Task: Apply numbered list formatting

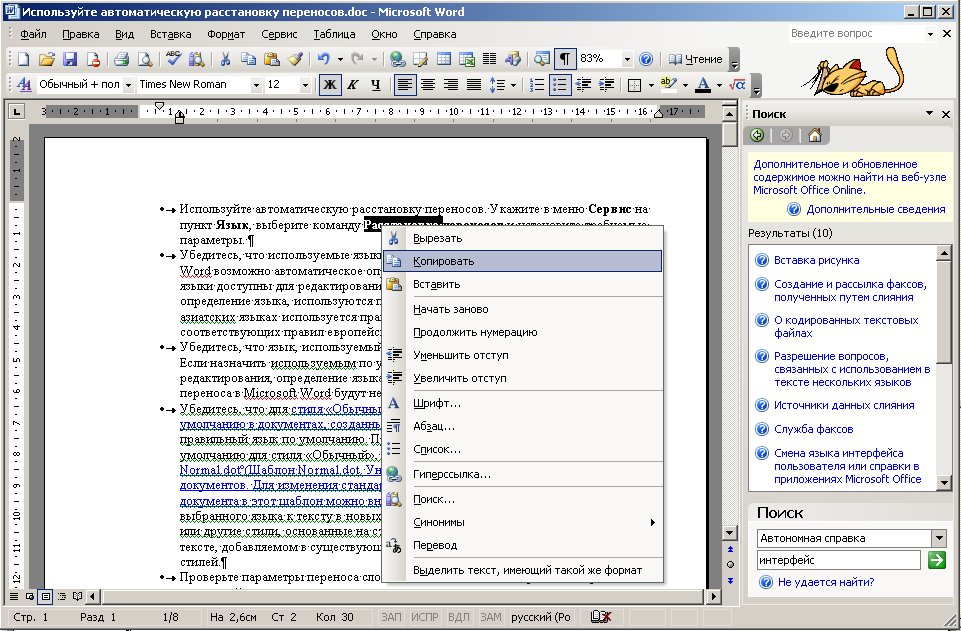Action: point(536,85)
